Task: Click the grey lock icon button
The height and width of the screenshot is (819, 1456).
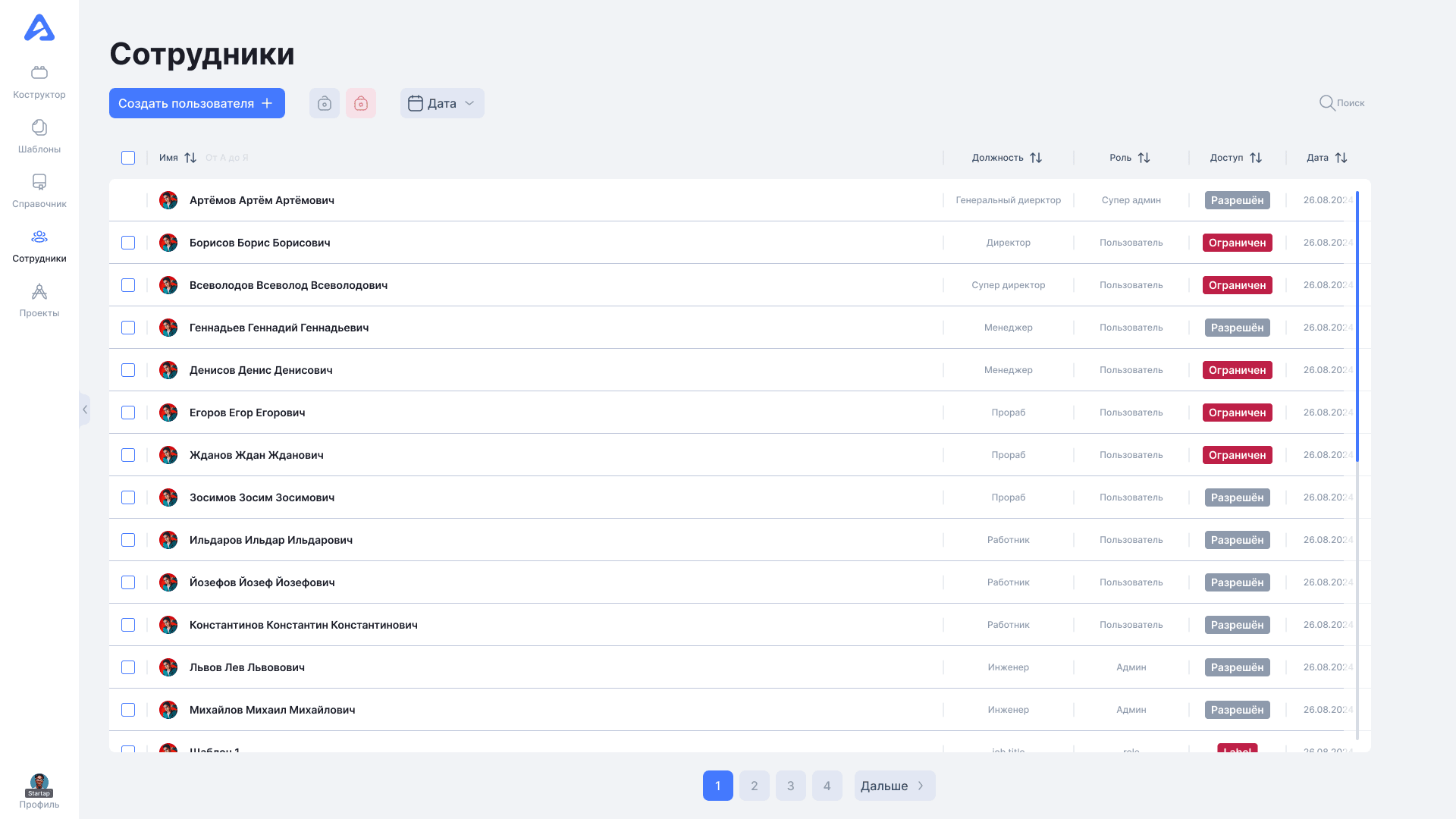Action: click(325, 103)
